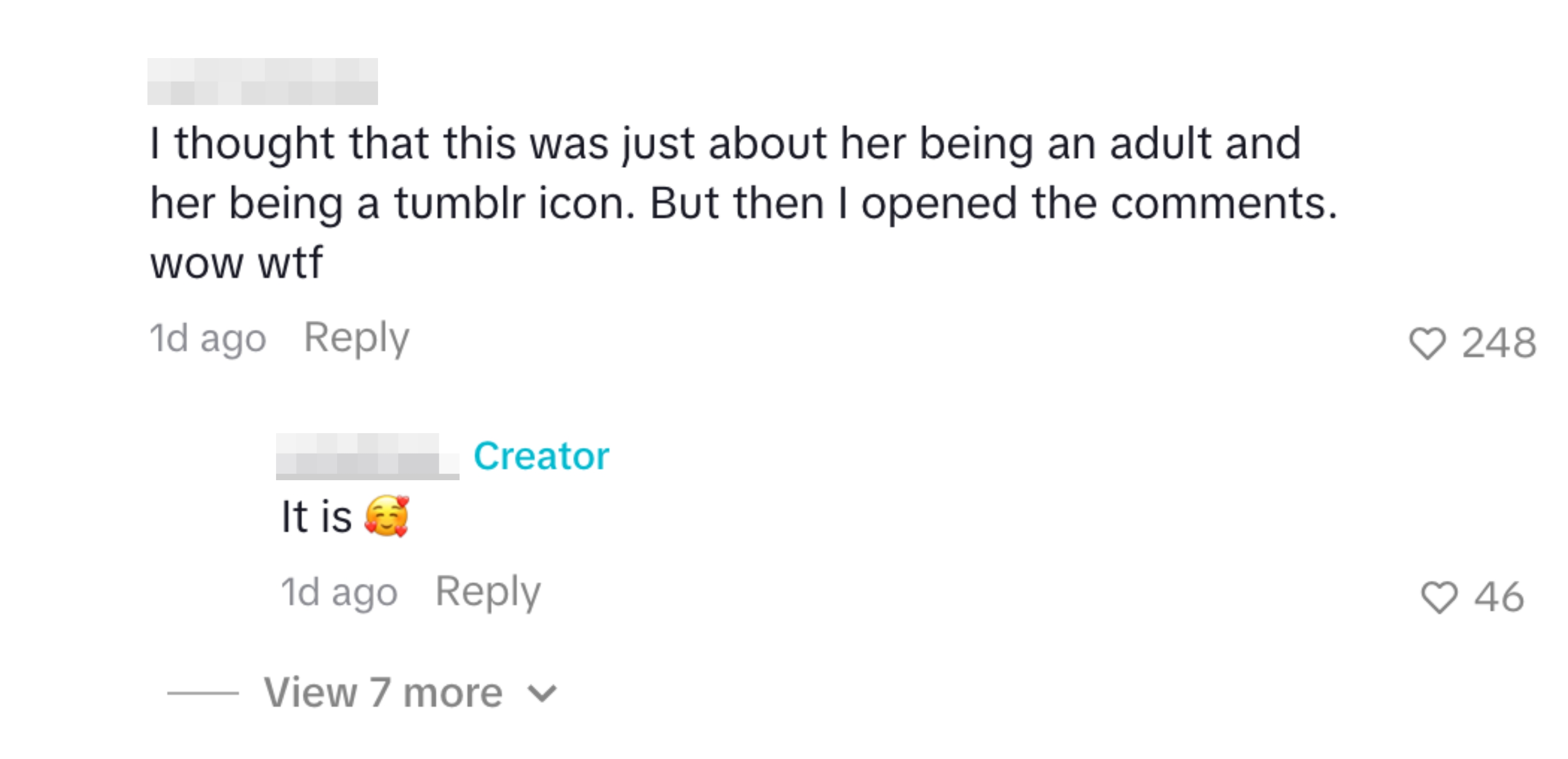
Task: Reply to the creator's "It is" comment
Action: pyautogui.click(x=488, y=592)
